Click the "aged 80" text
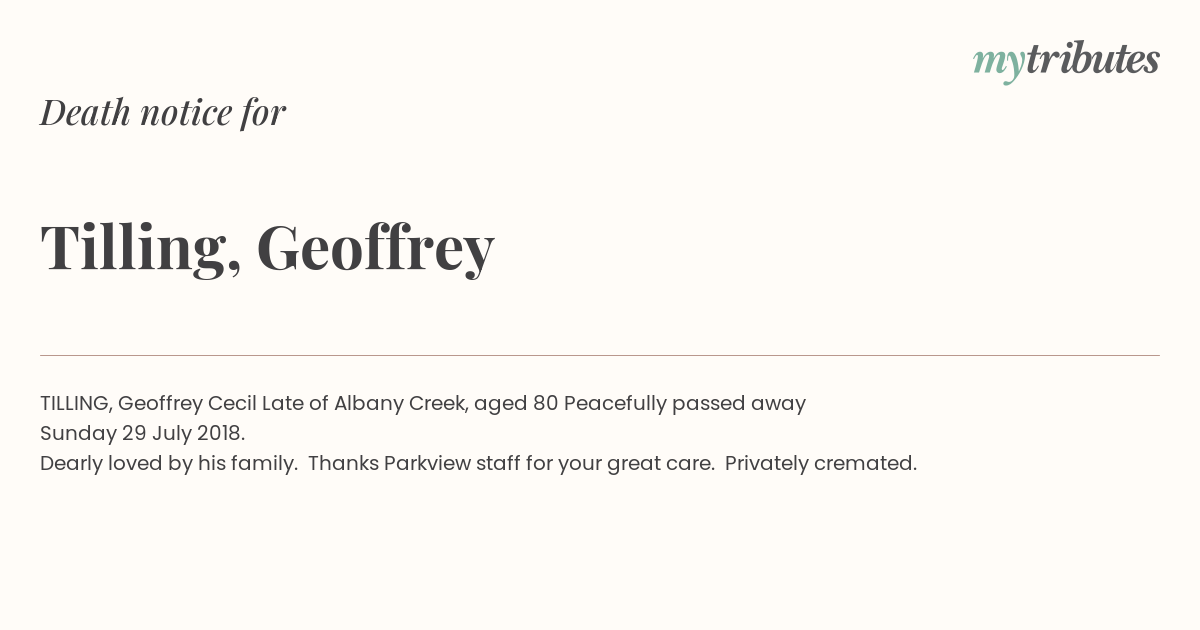The width and height of the screenshot is (1200, 630). coord(516,404)
